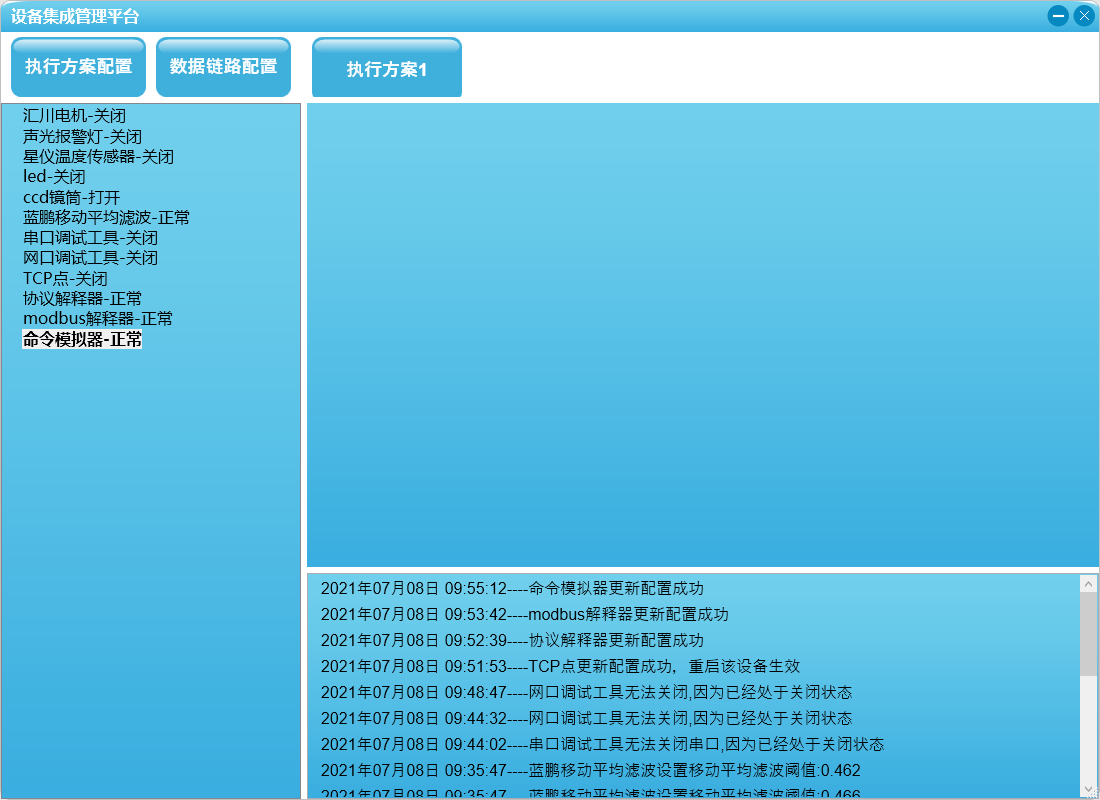Select 协议解释器-正常 in the device list
This screenshot has height=800, width=1100.
pos(82,298)
